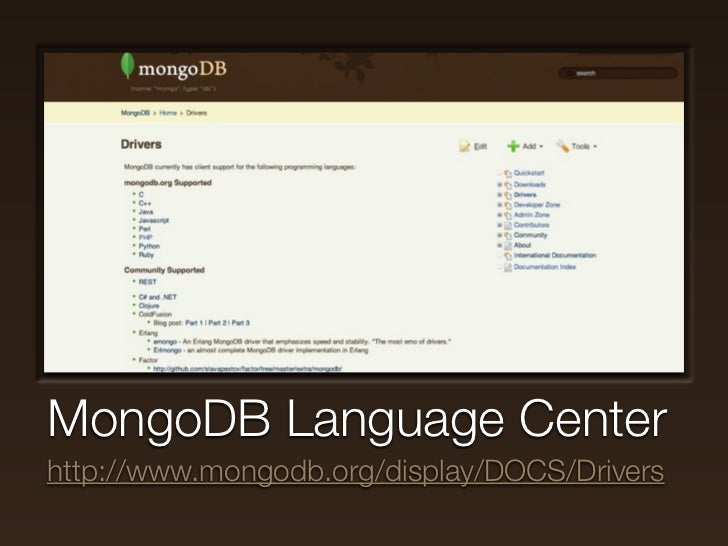Open the C# and .NET link
728x546 pixels.
tap(157, 297)
